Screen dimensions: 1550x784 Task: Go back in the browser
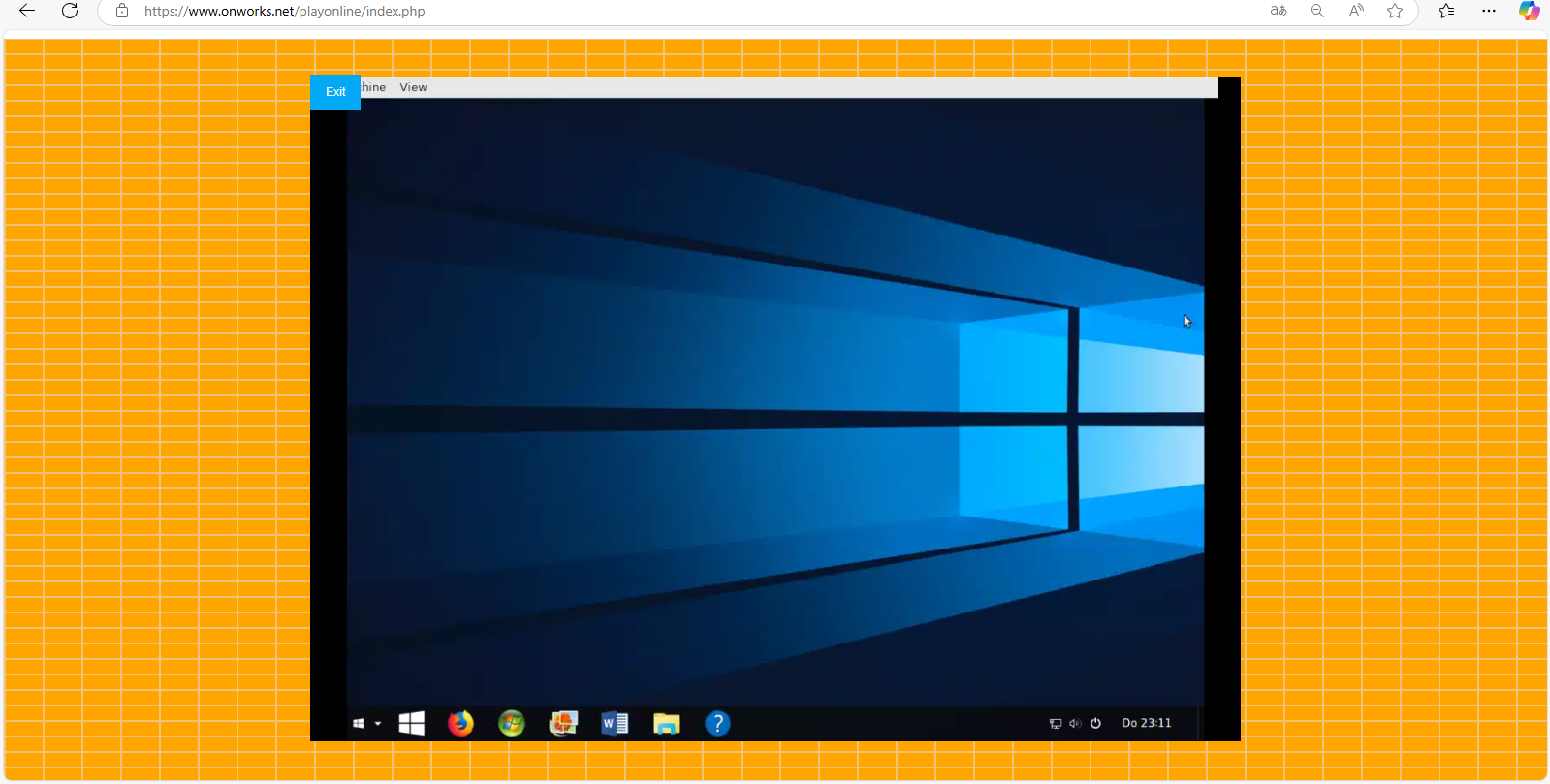pos(27,11)
